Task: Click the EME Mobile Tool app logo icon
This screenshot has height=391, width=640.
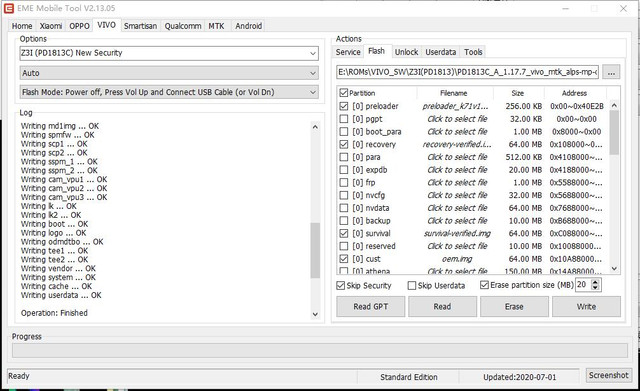Action: point(8,8)
